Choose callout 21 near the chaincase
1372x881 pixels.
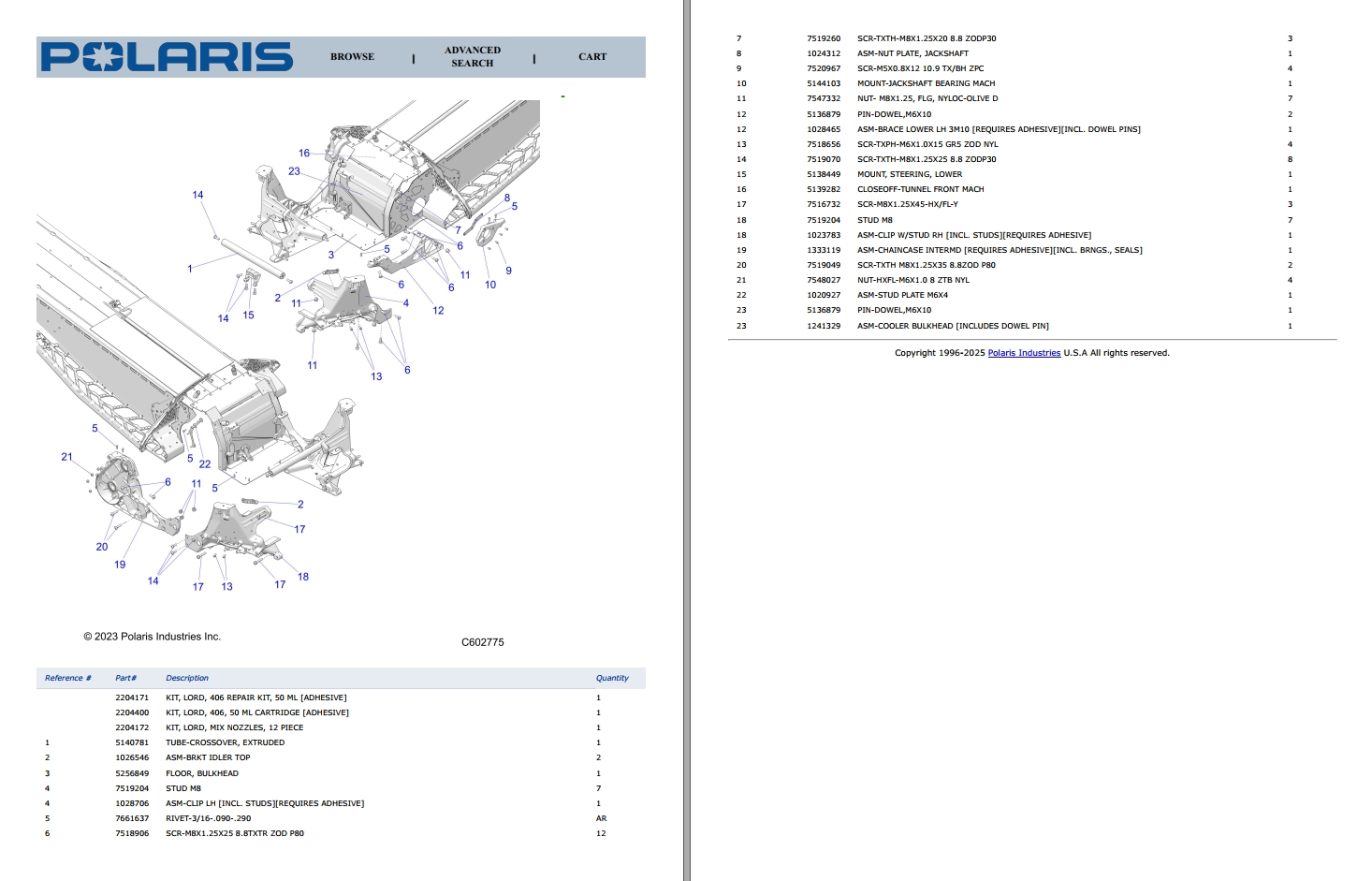(66, 457)
